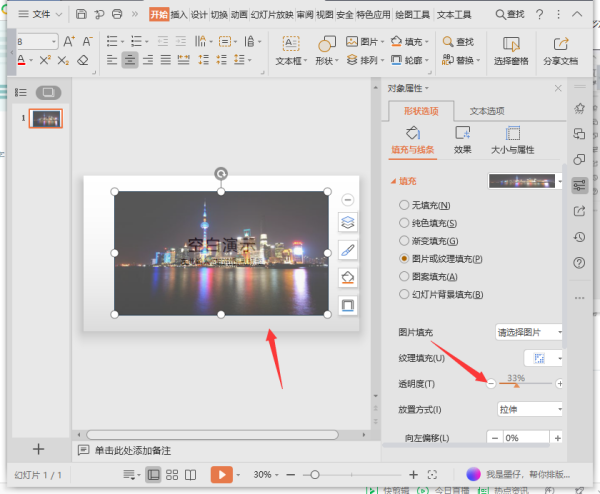Open the Animation ribbon tab

point(239,15)
